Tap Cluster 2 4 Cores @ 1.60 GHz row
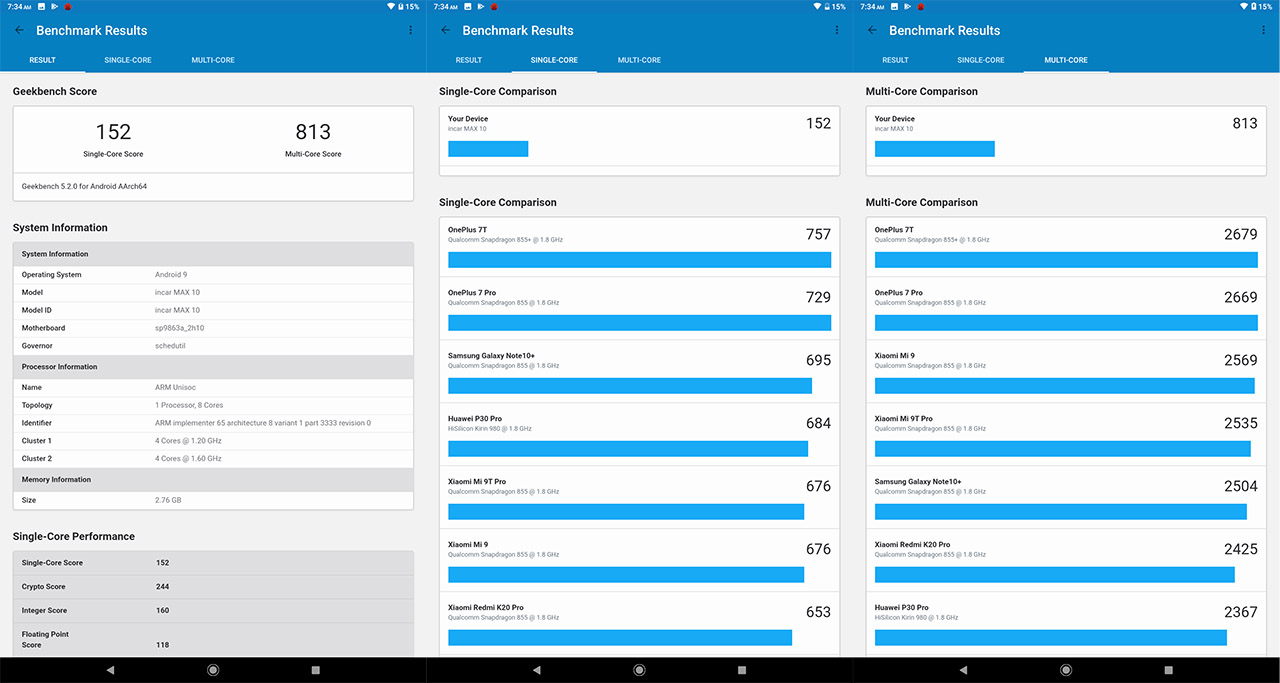This screenshot has height=683, width=1280. pos(213,458)
